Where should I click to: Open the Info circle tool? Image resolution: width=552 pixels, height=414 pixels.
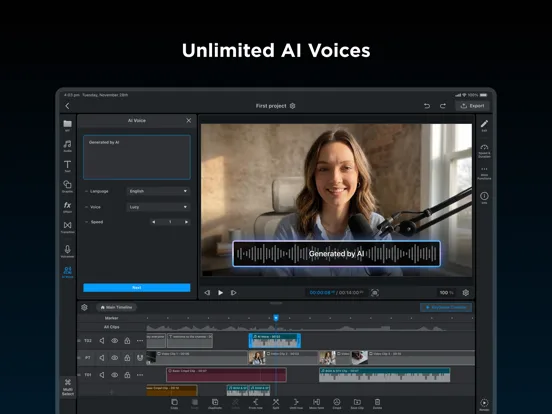tap(484, 197)
